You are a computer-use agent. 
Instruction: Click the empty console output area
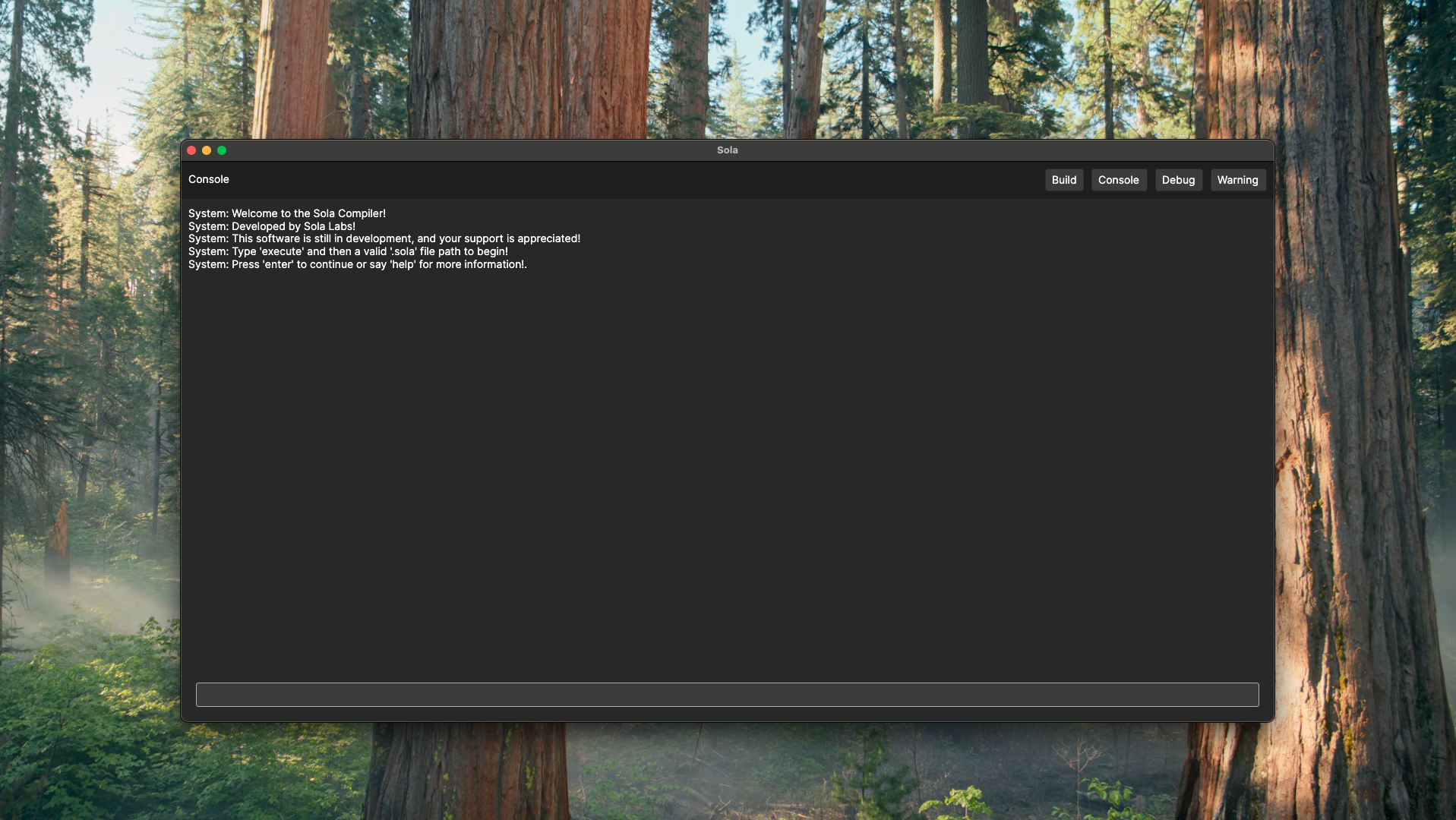[x=727, y=456]
